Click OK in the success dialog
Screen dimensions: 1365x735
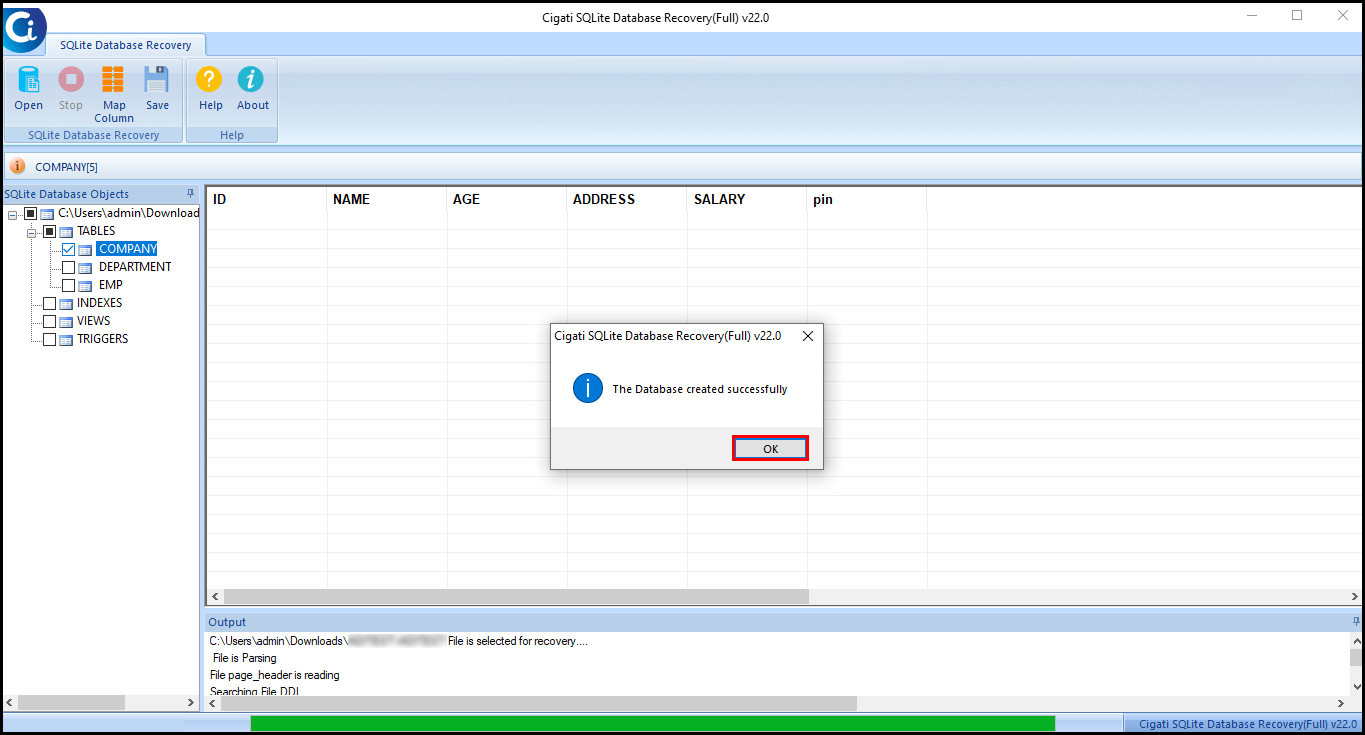tap(770, 449)
